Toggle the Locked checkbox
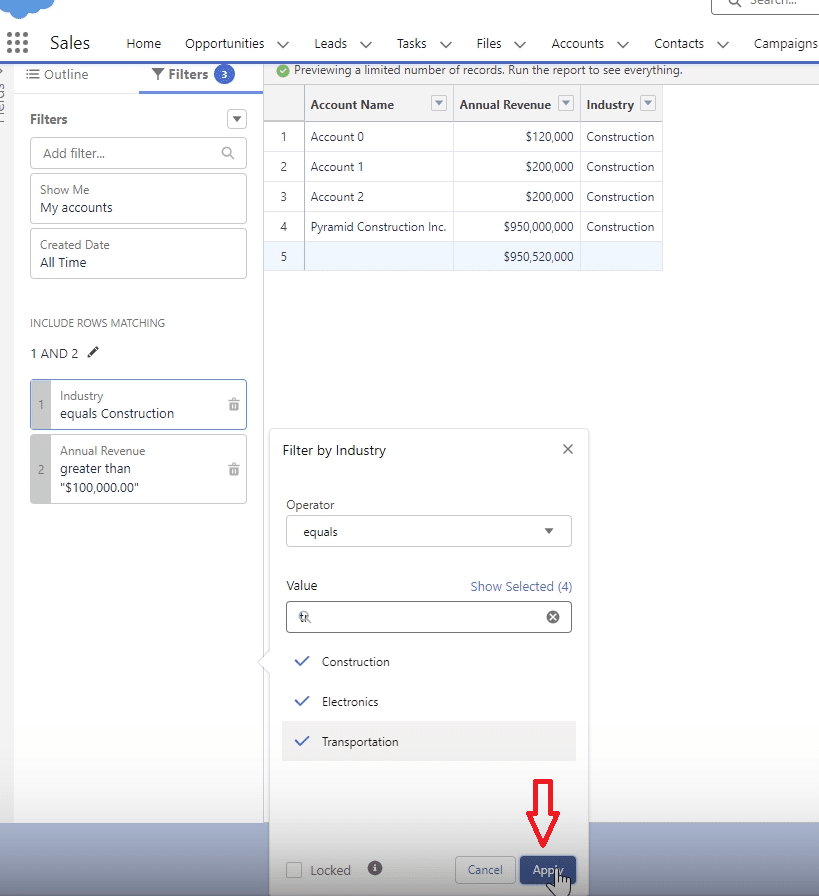 tap(294, 870)
